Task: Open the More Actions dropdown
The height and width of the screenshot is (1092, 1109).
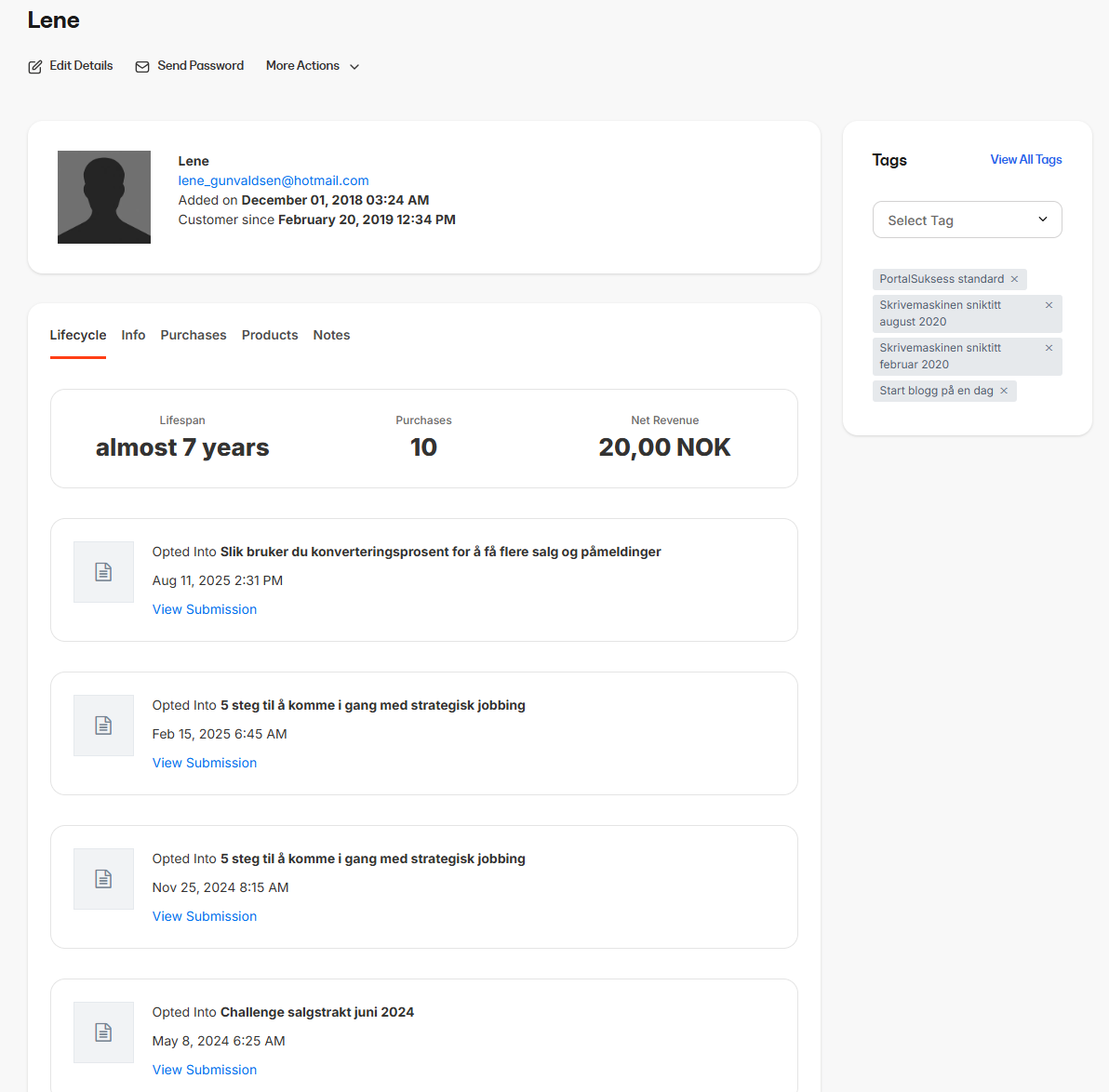Action: [313, 66]
